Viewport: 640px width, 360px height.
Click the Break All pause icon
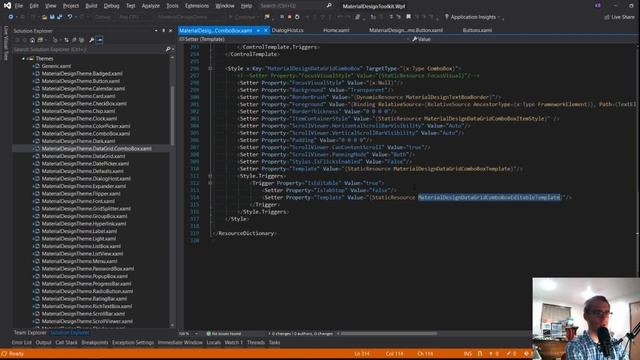pos(282,17)
